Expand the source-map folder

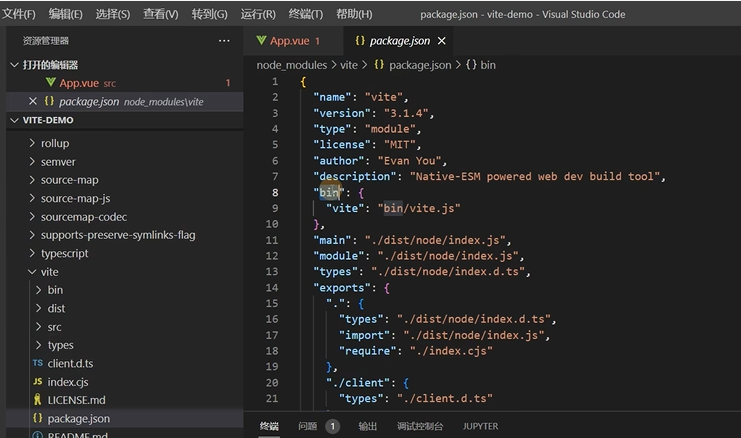32,180
